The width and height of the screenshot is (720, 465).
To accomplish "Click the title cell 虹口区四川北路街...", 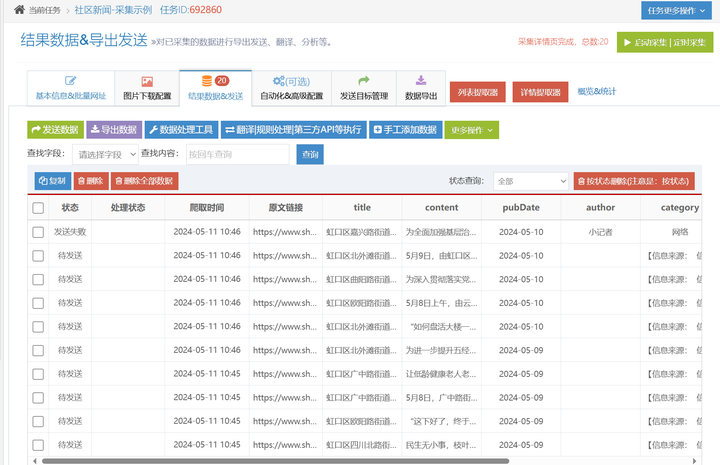I will 361,444.
